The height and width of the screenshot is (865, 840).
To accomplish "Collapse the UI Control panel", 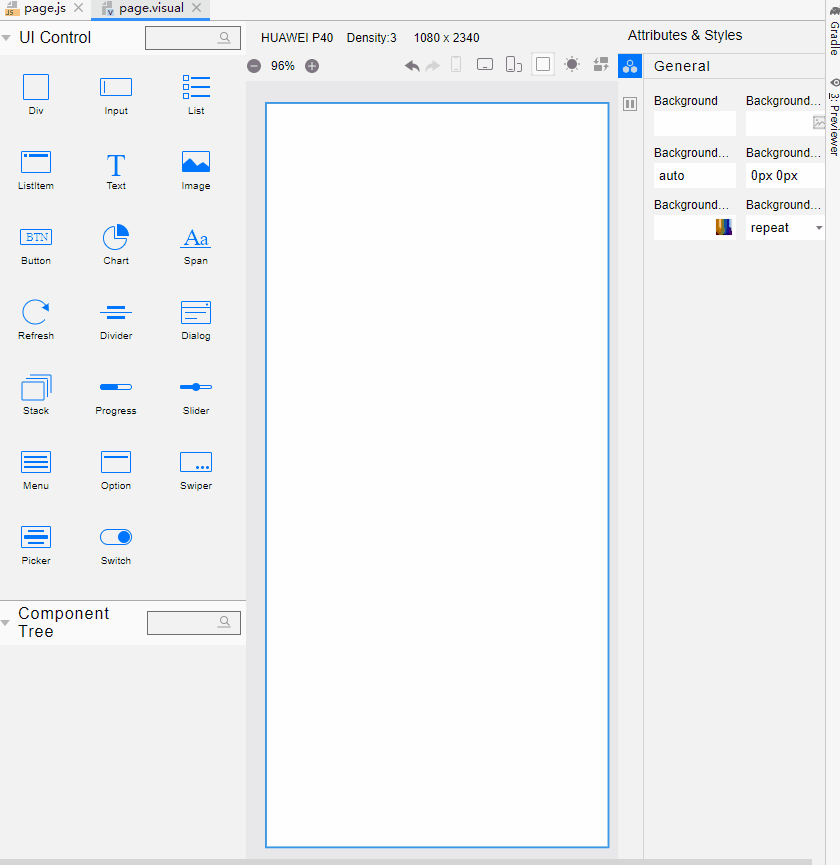I will (6, 38).
